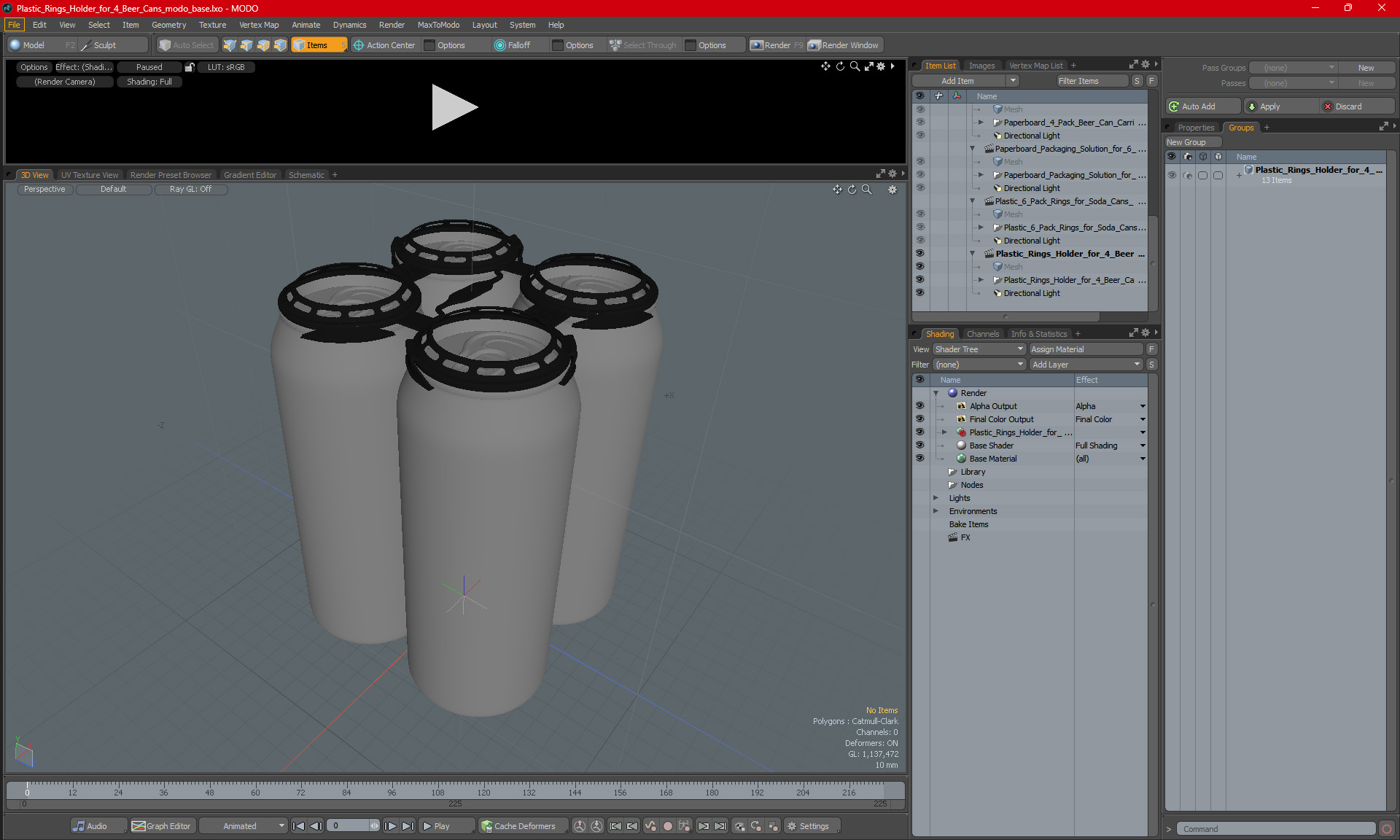Select Edges selection mode icon
This screenshot has width=1400, height=840.
pyautogui.click(x=246, y=45)
